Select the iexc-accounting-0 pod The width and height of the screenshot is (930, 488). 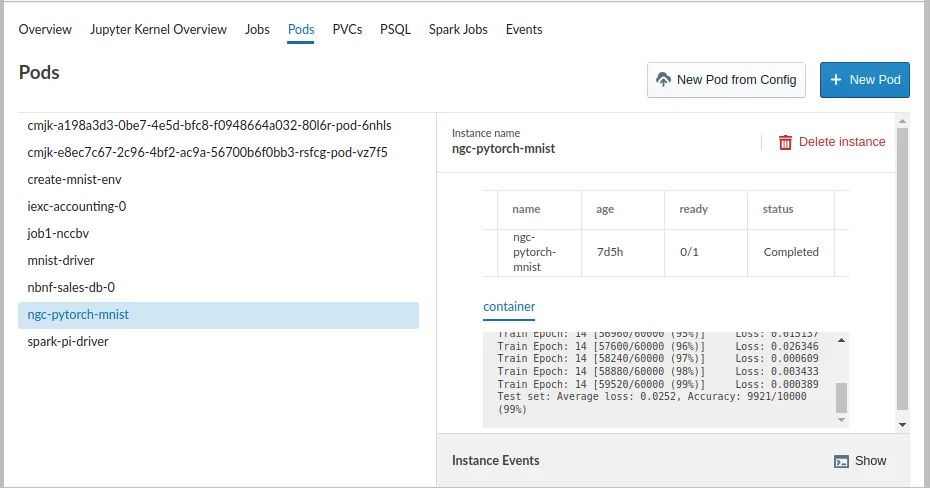click(x=218, y=206)
